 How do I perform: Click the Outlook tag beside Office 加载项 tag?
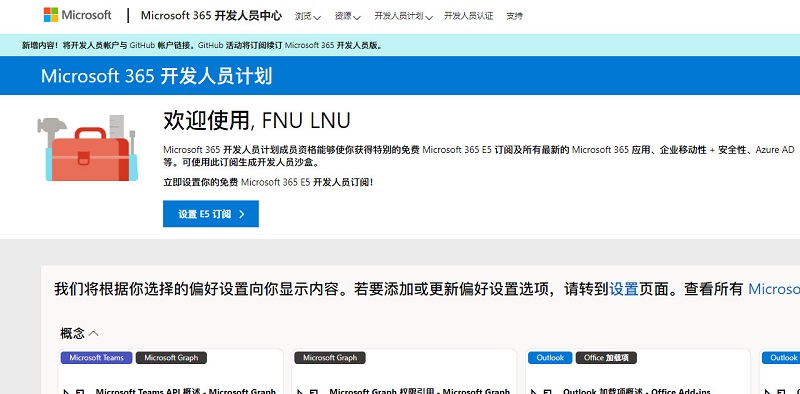550,358
